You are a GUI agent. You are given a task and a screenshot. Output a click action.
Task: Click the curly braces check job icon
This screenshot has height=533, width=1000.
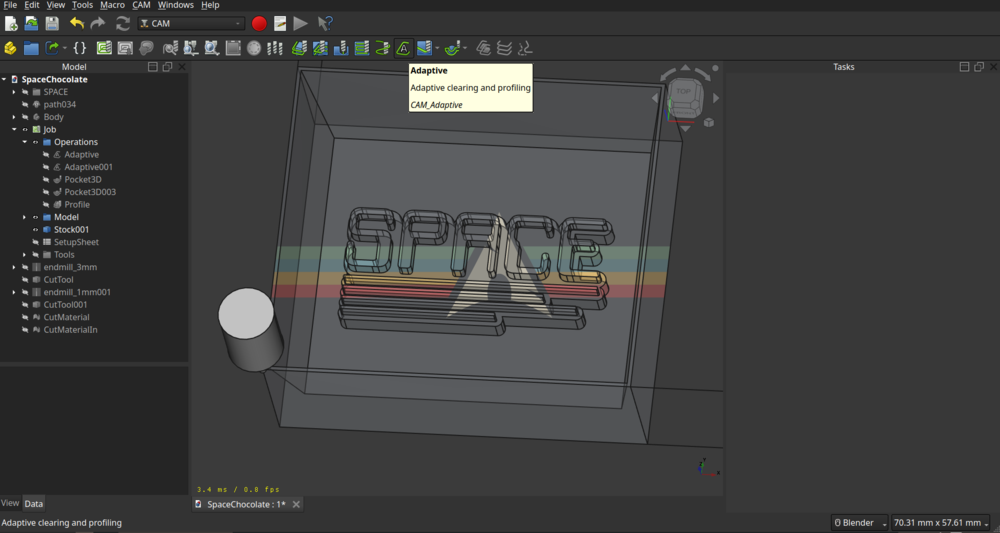pos(80,48)
